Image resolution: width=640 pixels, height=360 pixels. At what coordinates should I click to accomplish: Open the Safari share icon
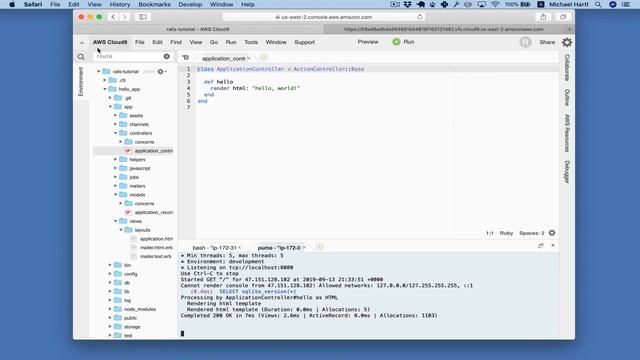pyautogui.click(x=543, y=17)
